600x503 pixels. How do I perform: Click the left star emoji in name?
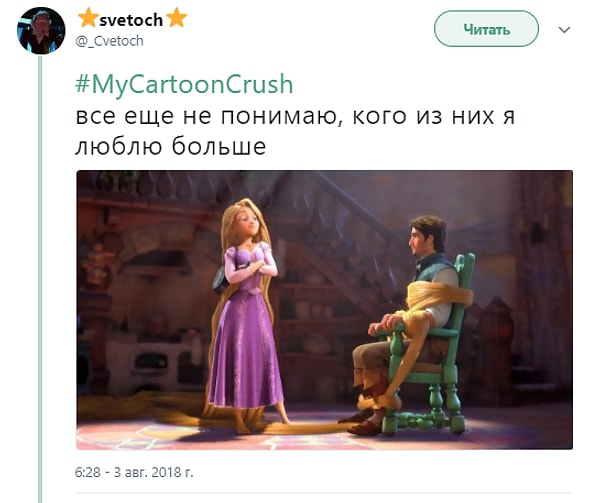(88, 18)
